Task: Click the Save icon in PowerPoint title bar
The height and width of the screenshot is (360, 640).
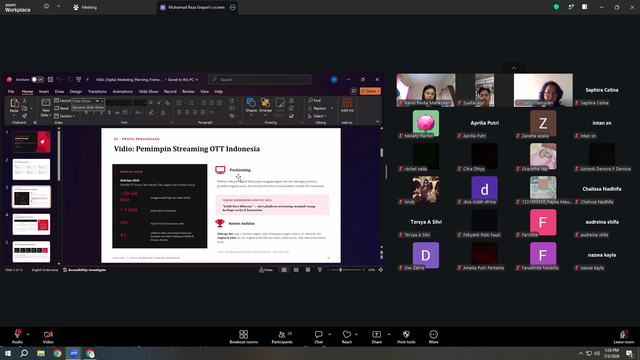Action: click(50, 80)
